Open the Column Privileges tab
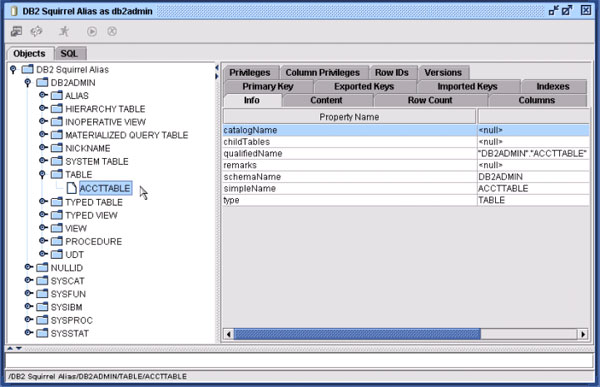 (323, 73)
